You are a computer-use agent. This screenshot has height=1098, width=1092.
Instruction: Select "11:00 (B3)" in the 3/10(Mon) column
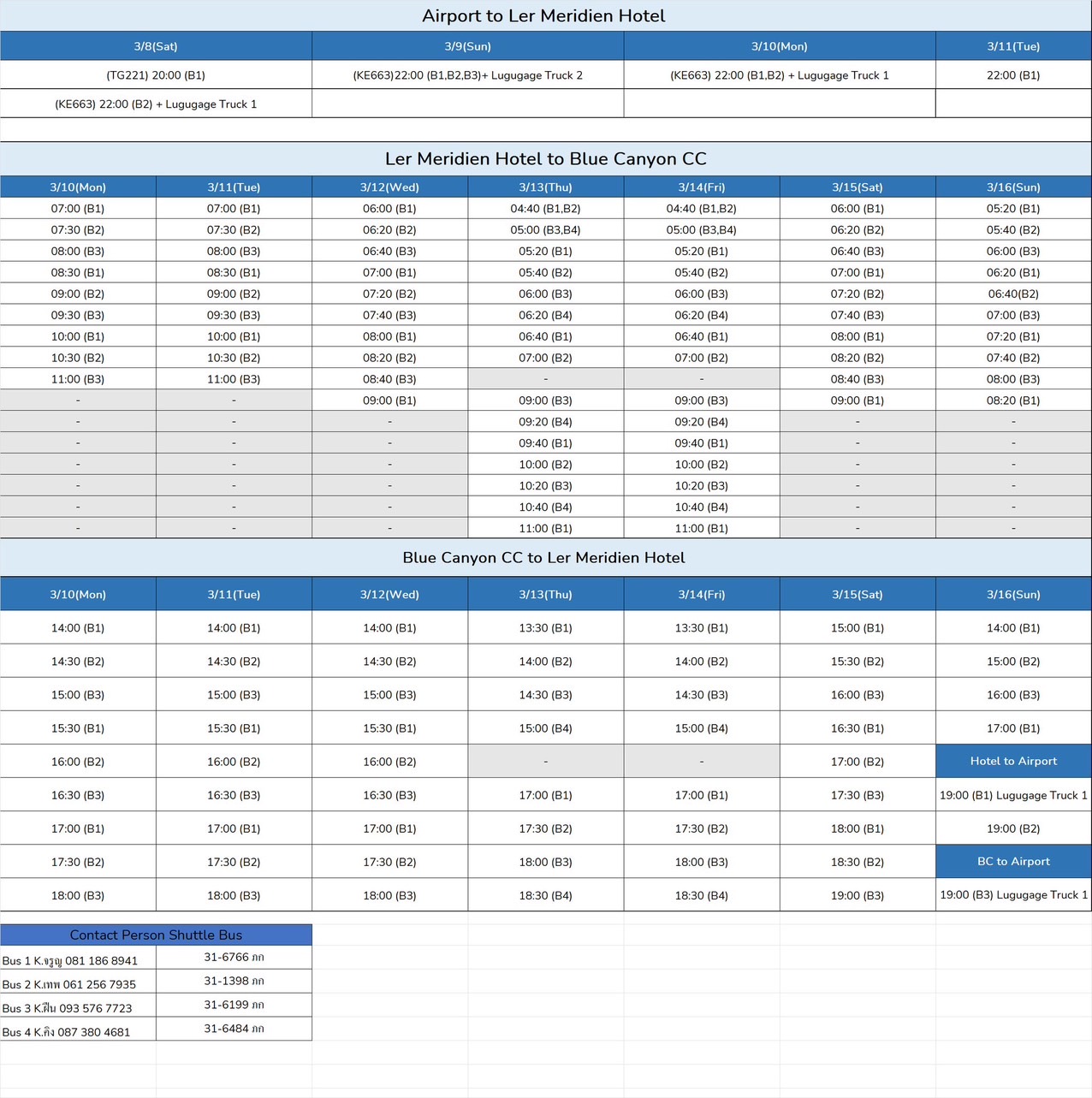click(78, 379)
